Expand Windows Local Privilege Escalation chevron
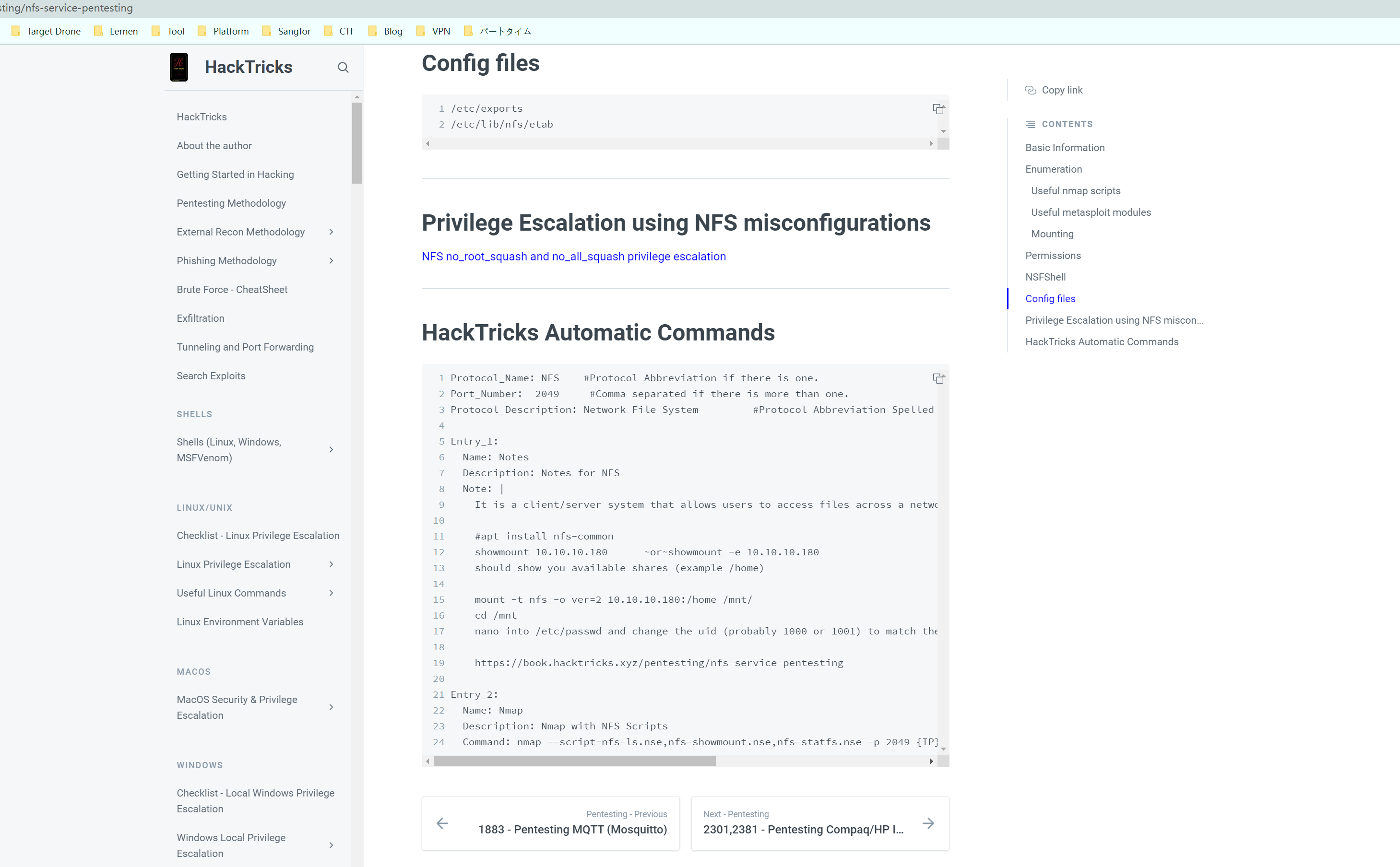 (331, 845)
